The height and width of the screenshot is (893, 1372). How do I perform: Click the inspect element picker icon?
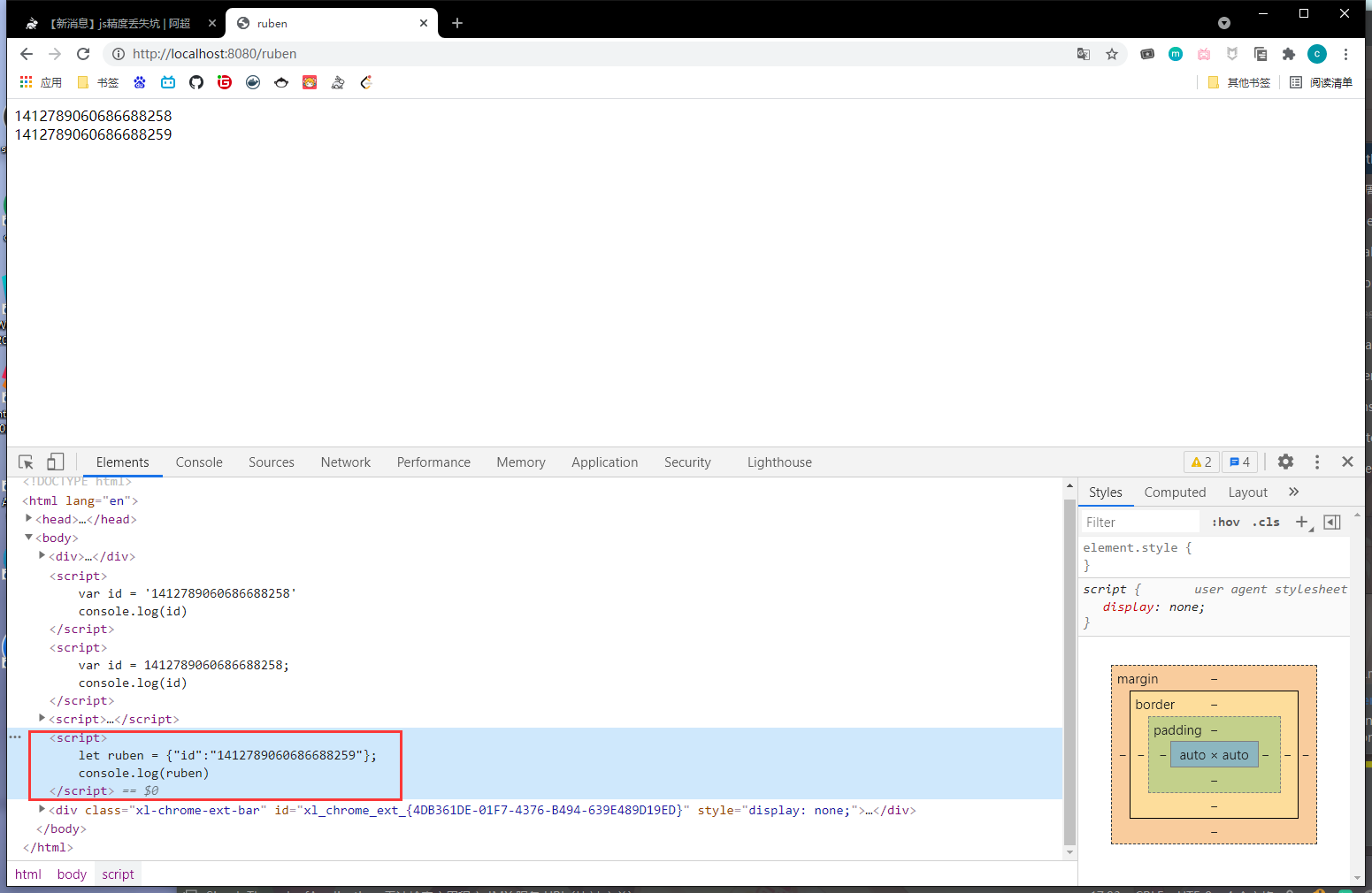(x=26, y=462)
